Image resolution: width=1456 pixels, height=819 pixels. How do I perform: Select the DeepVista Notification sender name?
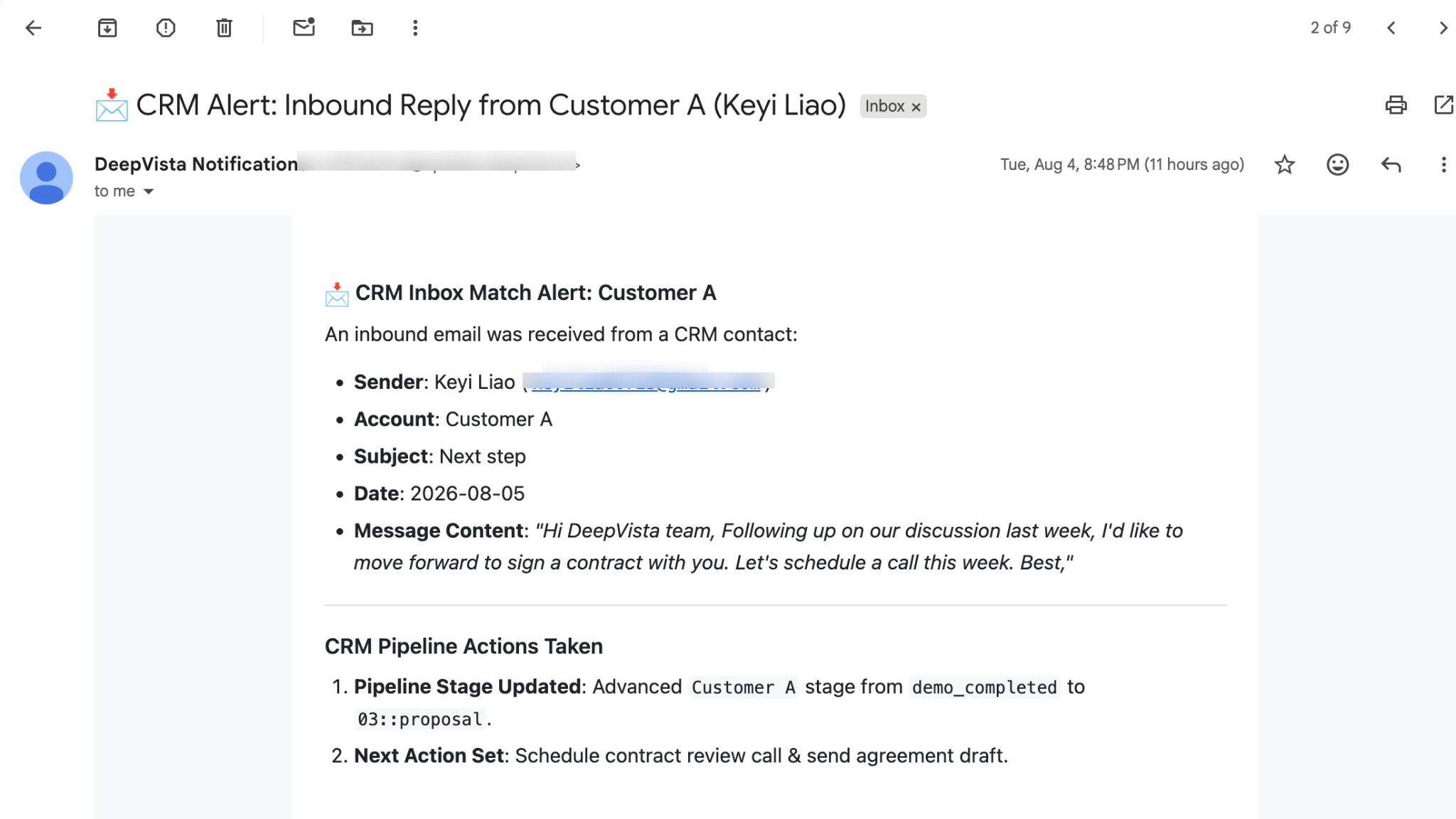[196, 164]
